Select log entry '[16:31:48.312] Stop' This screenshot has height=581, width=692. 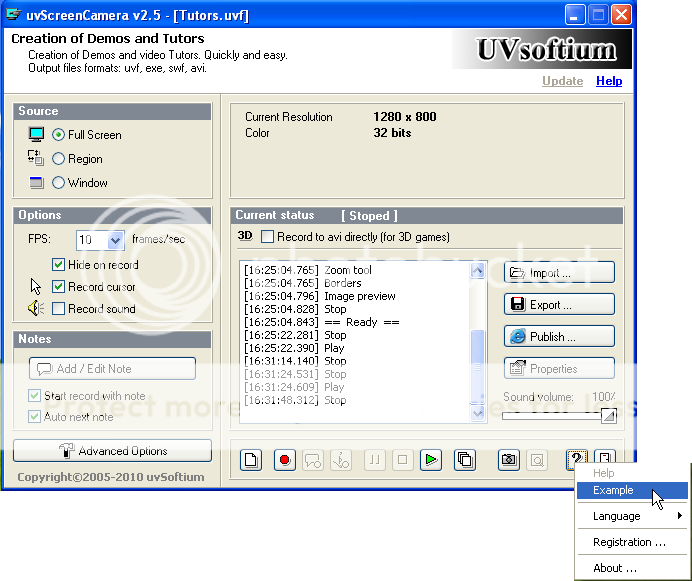[295, 400]
